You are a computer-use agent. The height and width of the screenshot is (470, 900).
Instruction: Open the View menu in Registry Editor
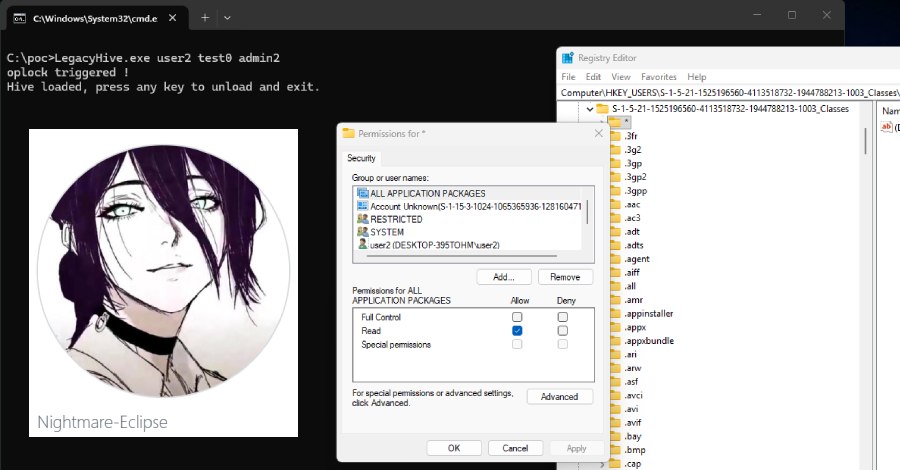620,77
